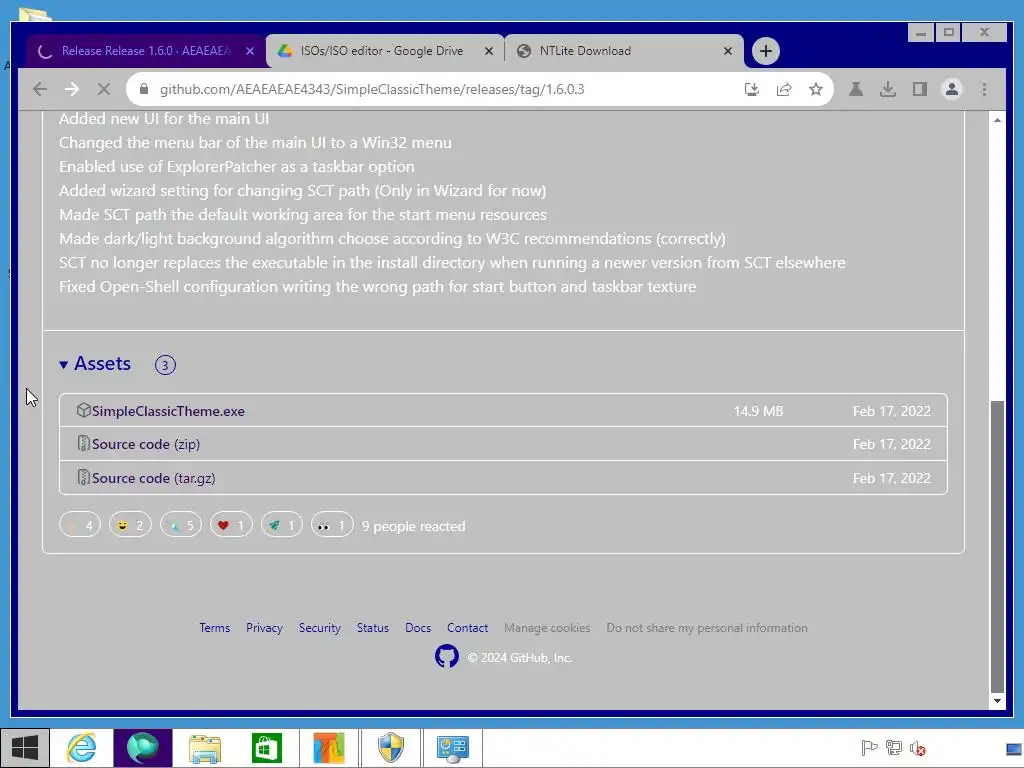Click the archive icon beside Source code (tar.gz)
Screen dimensions: 1024x768
click(83, 477)
